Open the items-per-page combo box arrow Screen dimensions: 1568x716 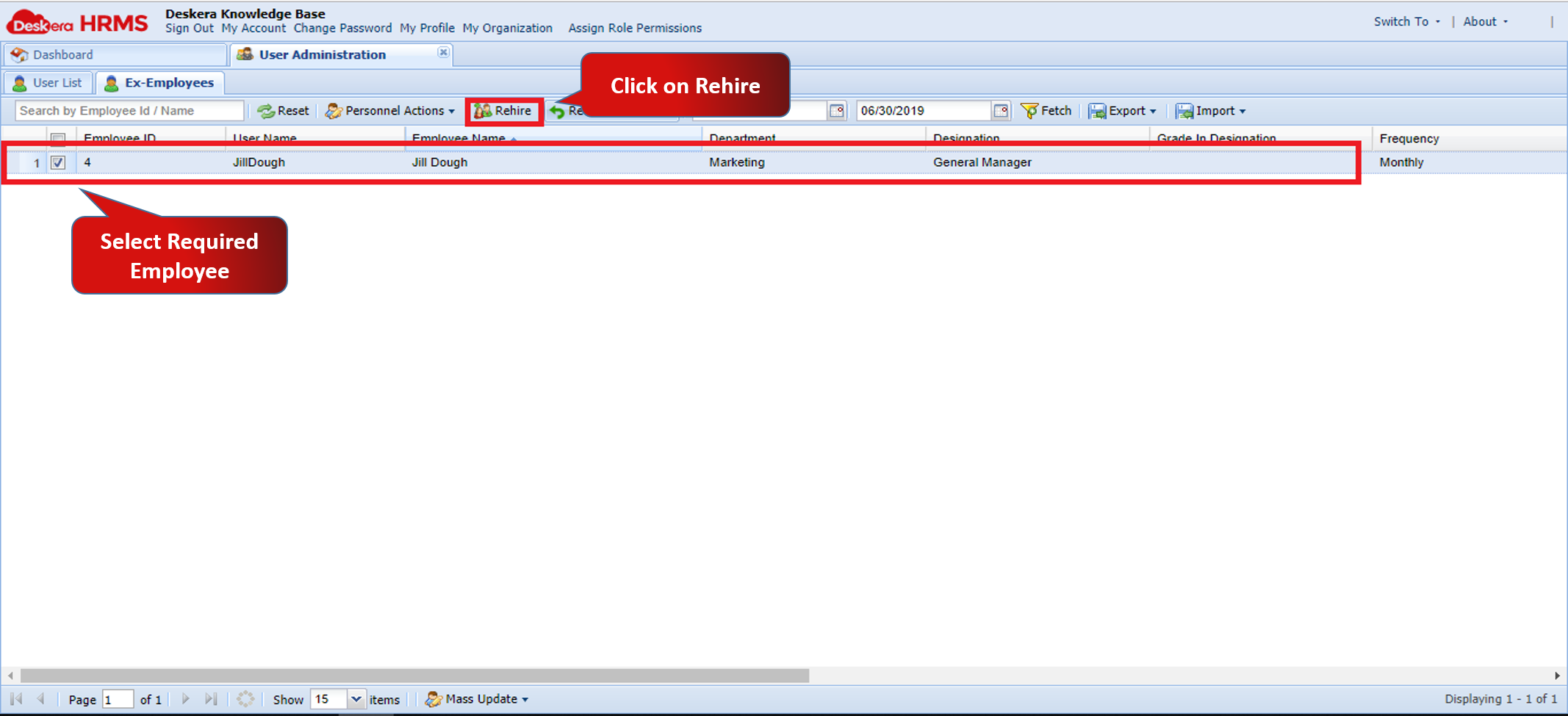pyautogui.click(x=356, y=699)
